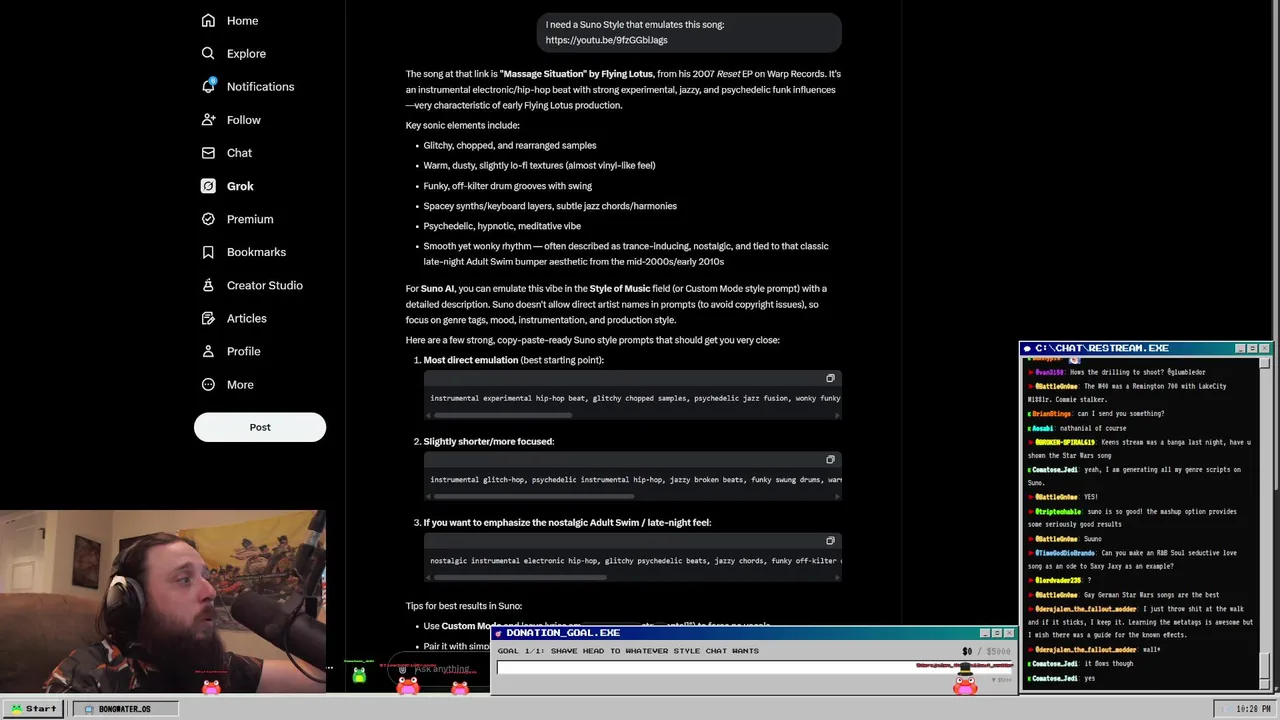Click the Notifications bell icon
The width and height of the screenshot is (1280, 720).
coord(208,86)
